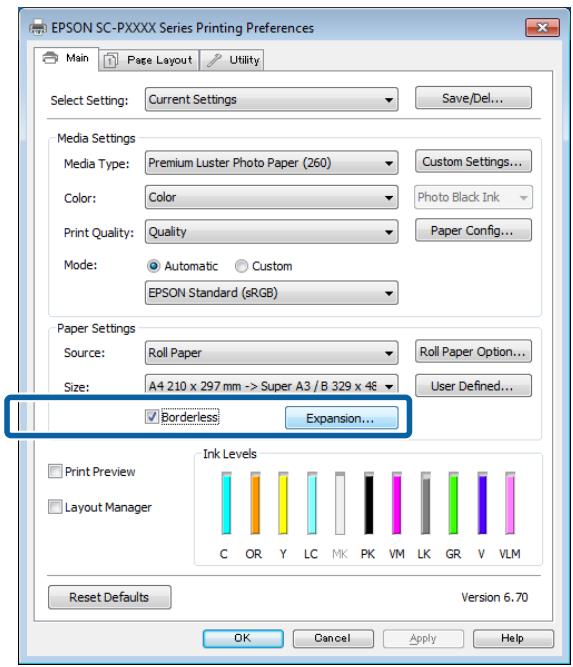Click the Cancel button

tap(333, 638)
